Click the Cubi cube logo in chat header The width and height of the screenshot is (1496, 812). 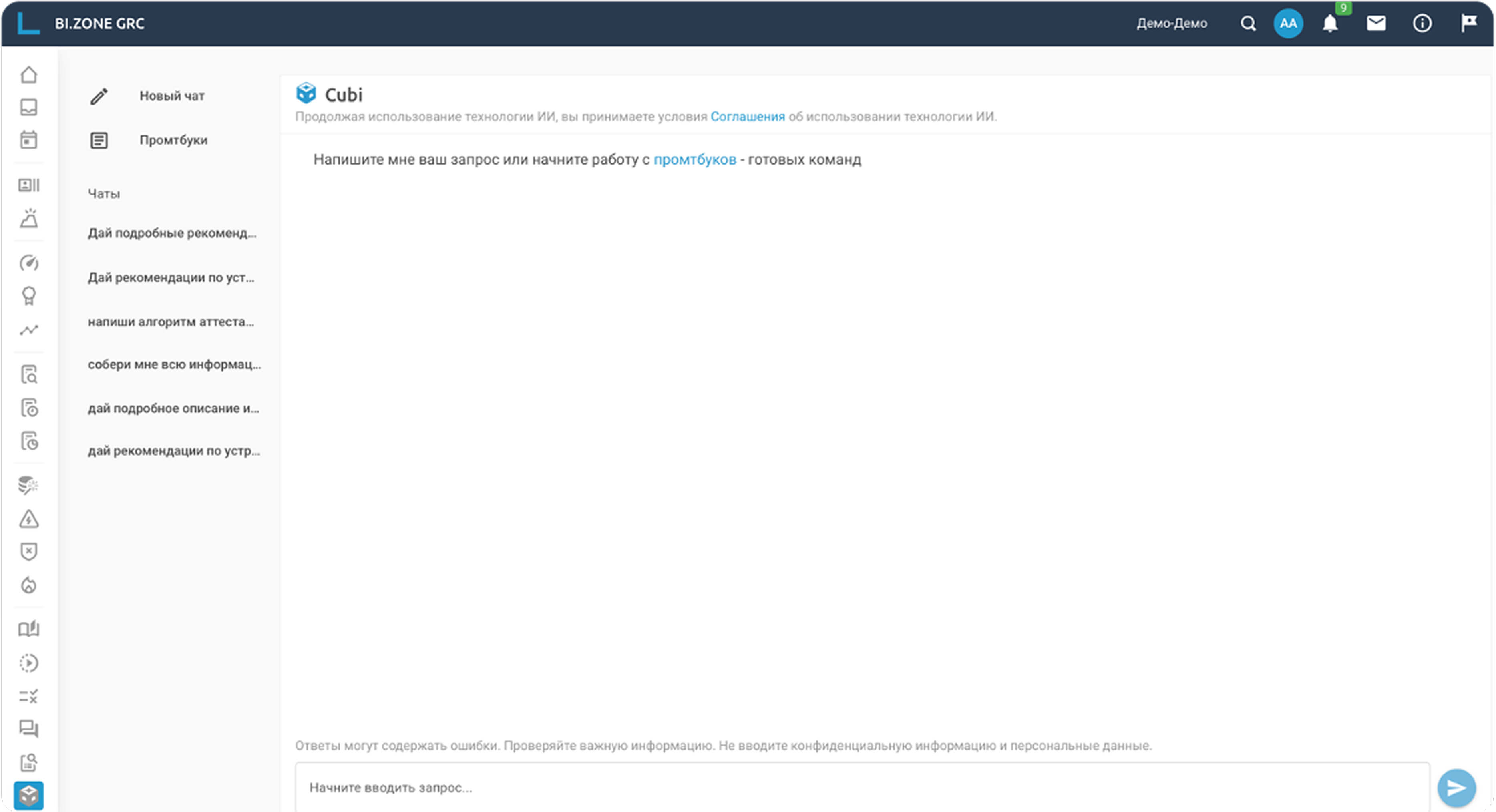tap(306, 93)
